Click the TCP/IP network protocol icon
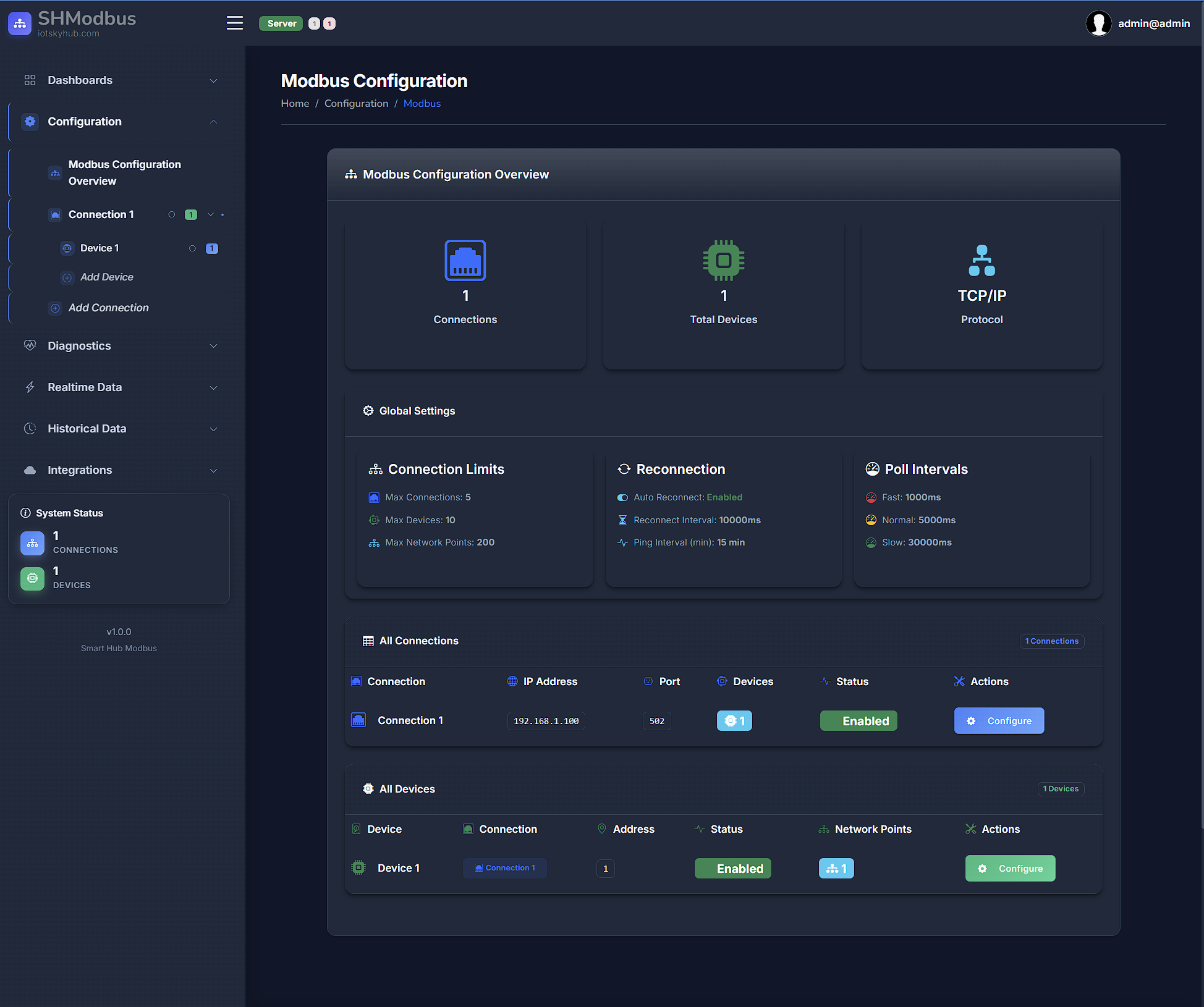This screenshot has width=1204, height=1007. [981, 260]
